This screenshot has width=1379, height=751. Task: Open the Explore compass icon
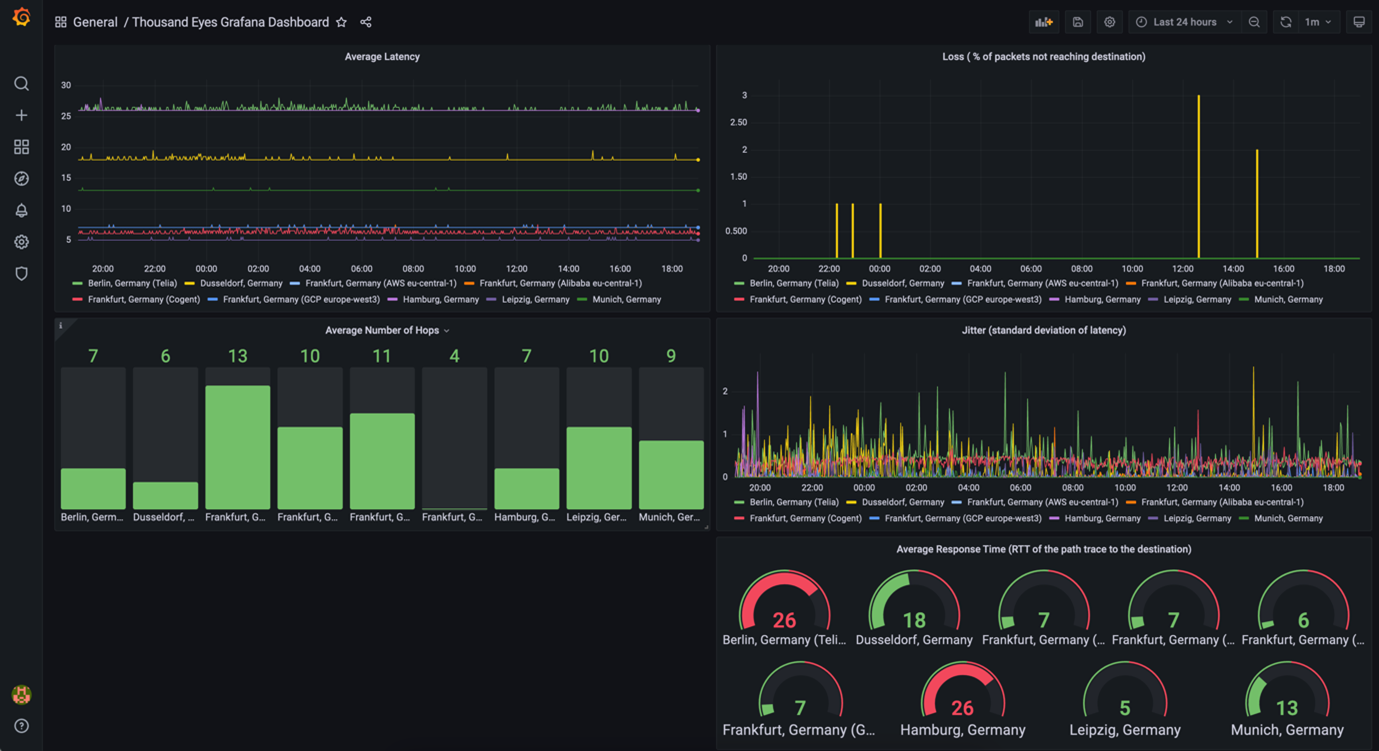point(21,179)
